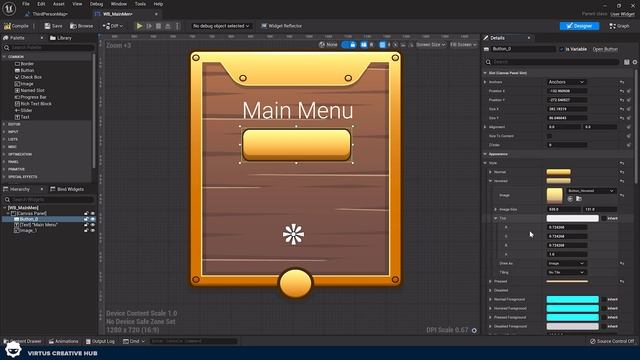Select Text widget in Palette
Screen dimensions: 640x360
25,117
